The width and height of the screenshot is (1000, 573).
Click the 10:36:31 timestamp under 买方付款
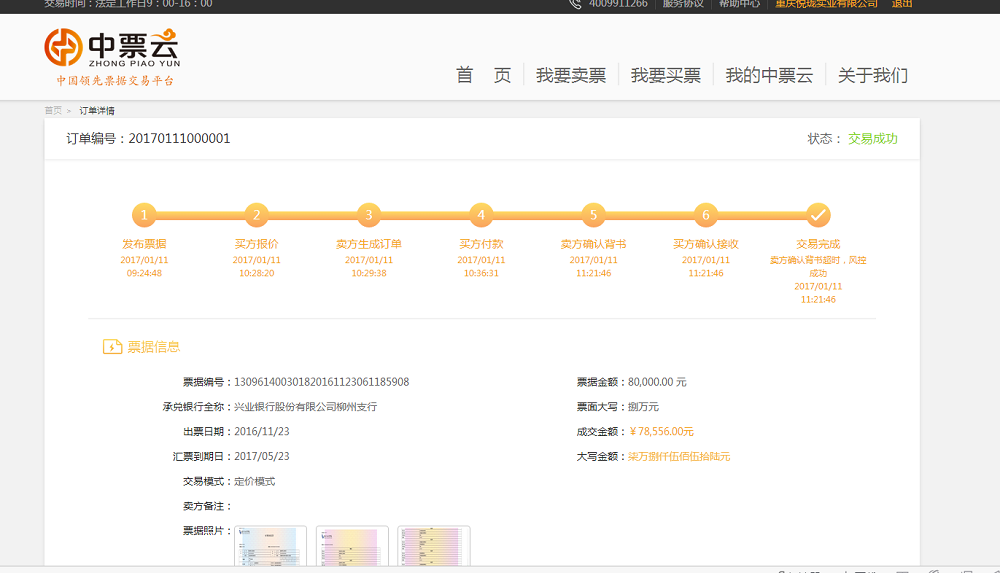point(481,273)
